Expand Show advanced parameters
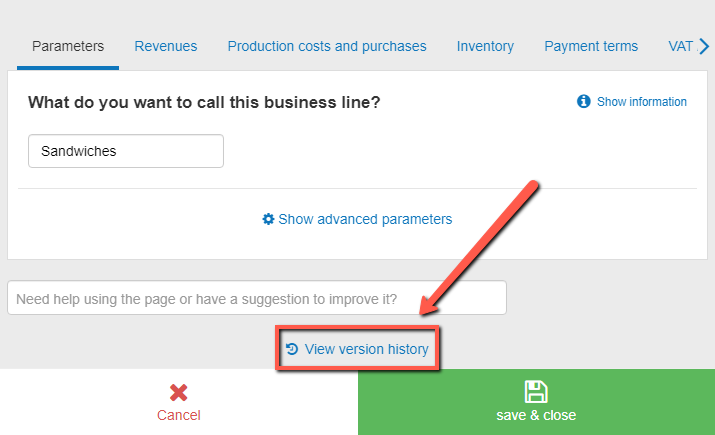 click(365, 219)
